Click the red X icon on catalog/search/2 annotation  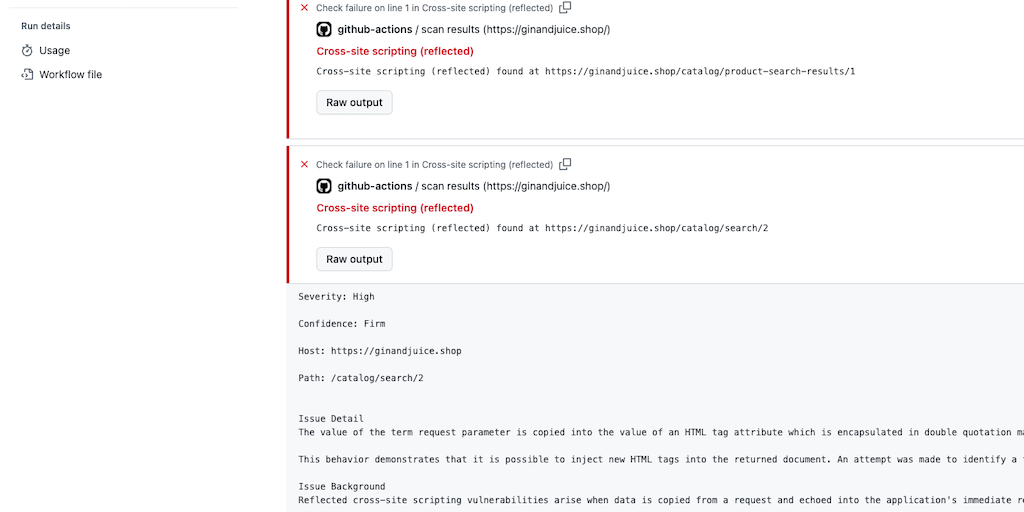pos(304,164)
